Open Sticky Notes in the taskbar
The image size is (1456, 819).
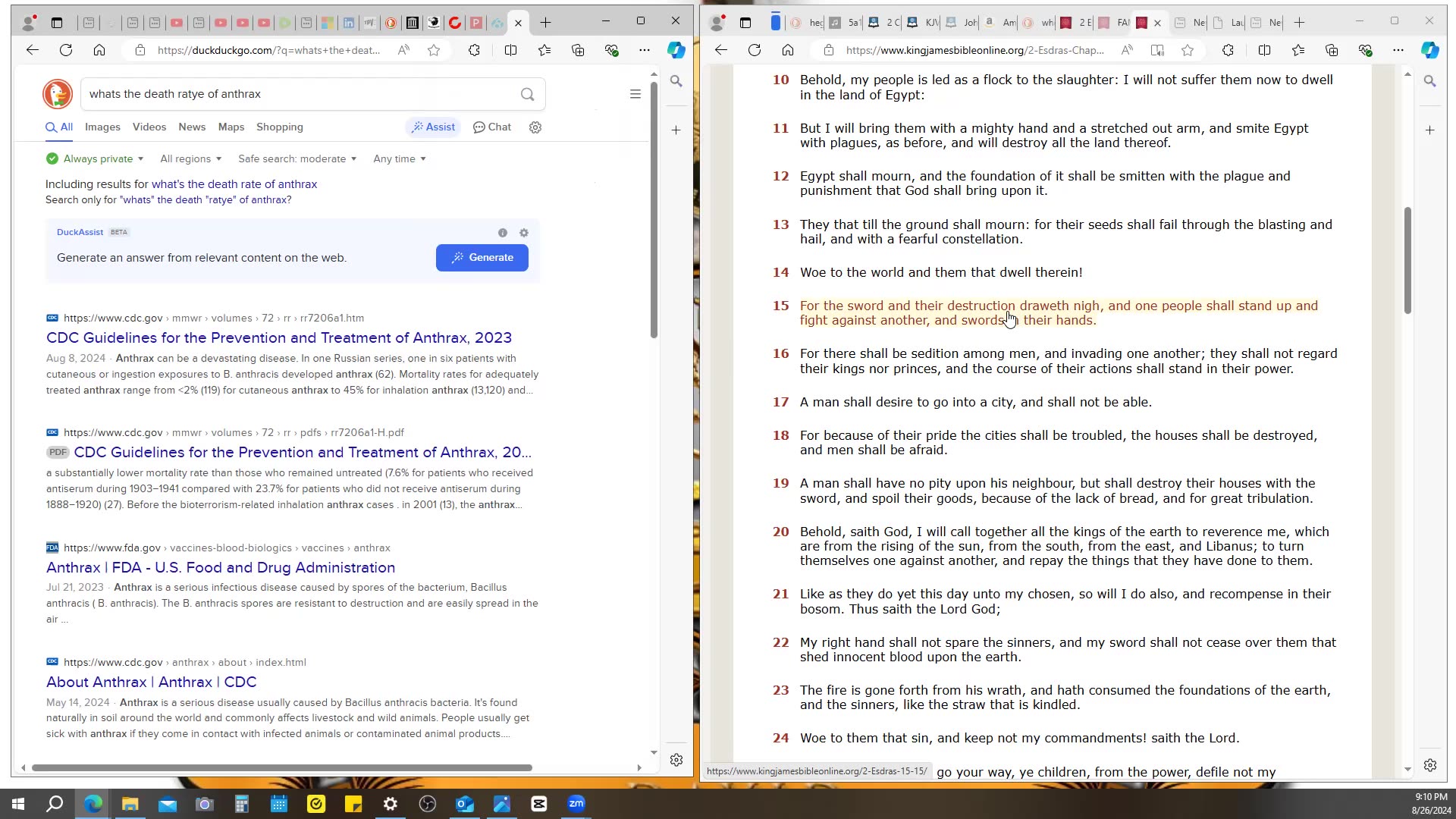point(353,804)
